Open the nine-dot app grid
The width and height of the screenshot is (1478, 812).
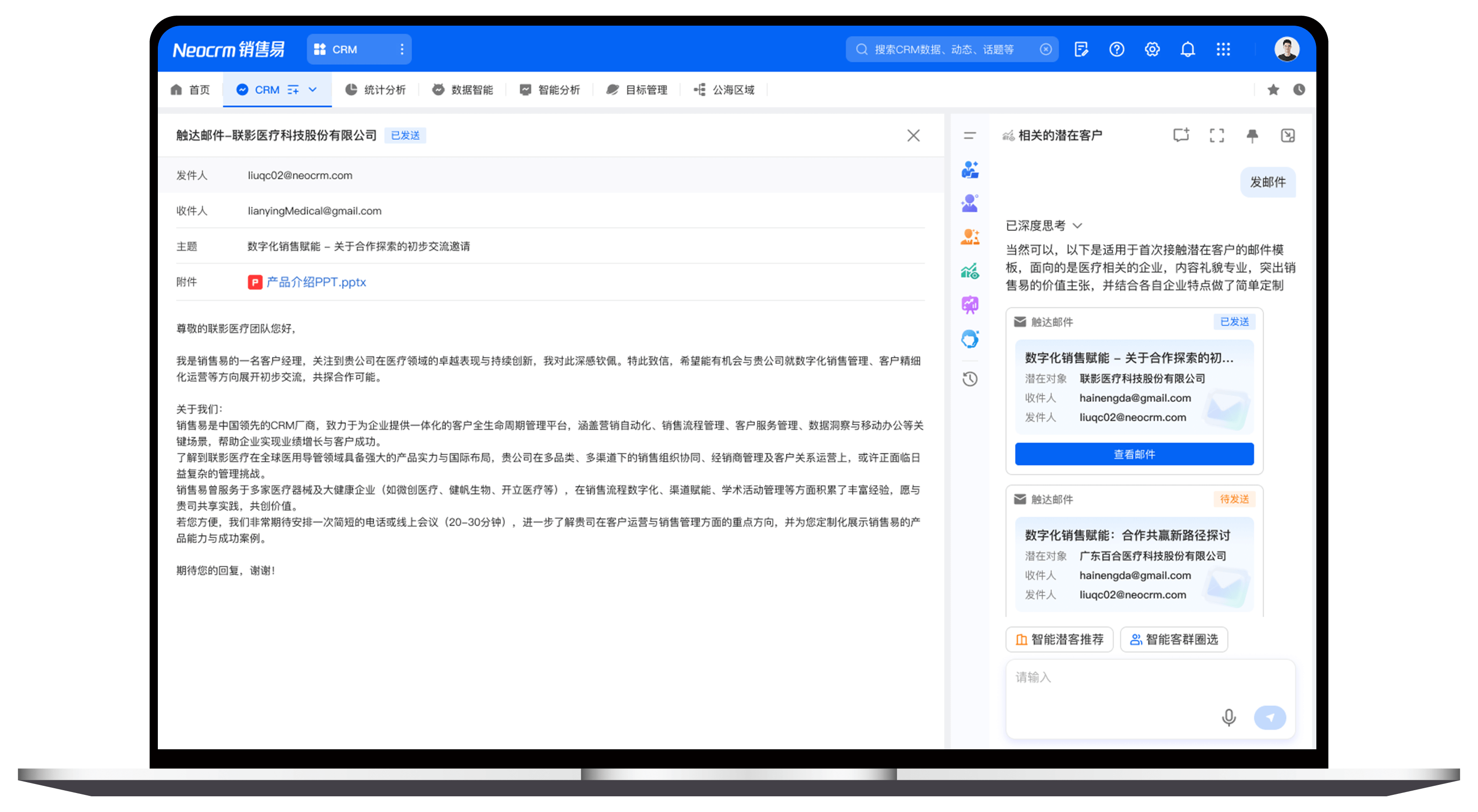[x=1223, y=49]
